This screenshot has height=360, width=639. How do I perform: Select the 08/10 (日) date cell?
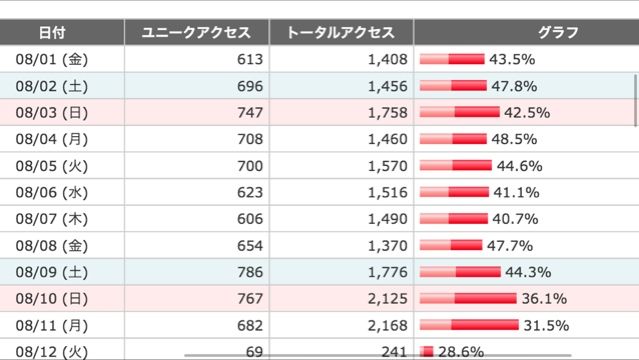52,299
